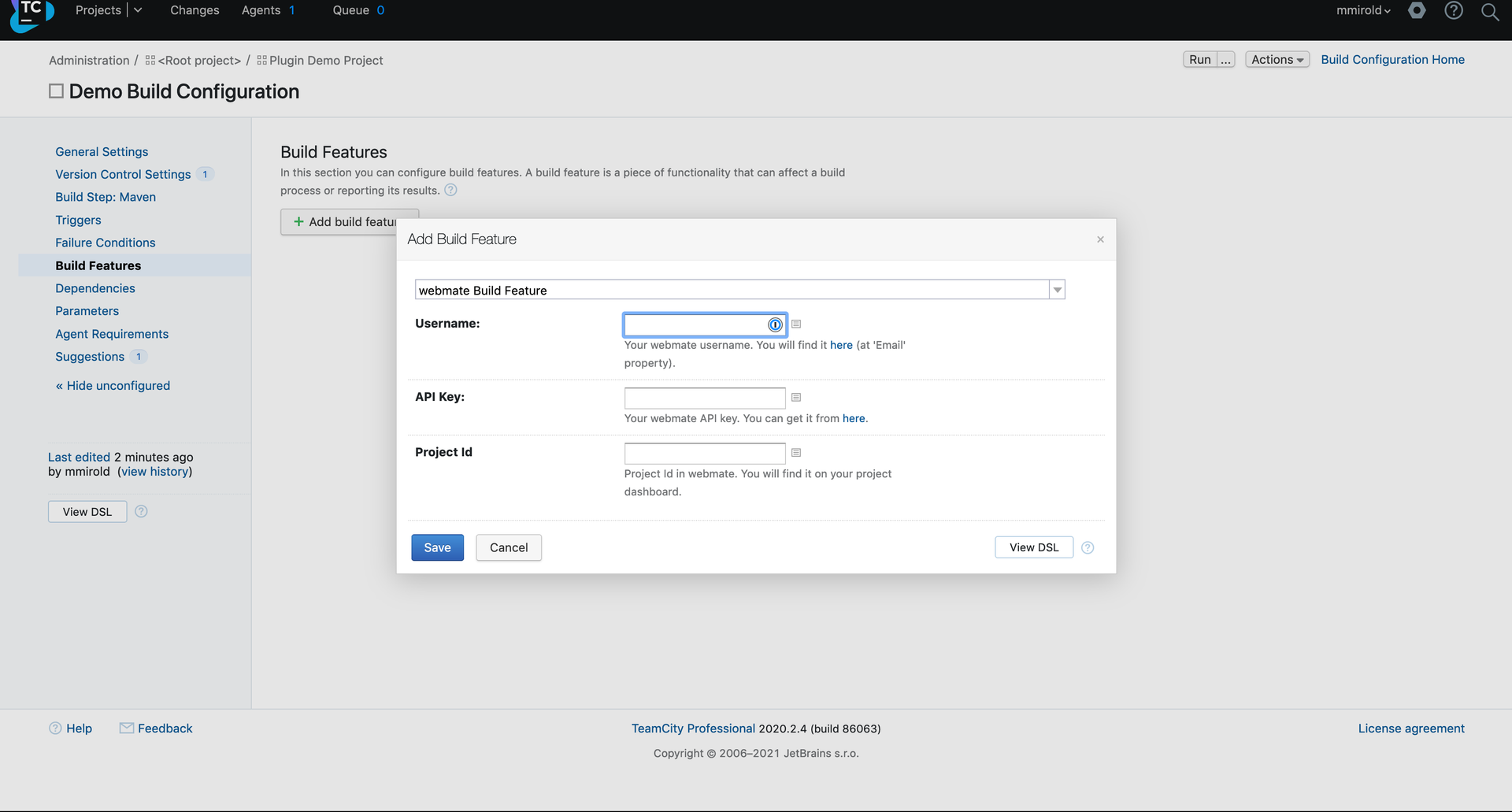Image resolution: width=1512 pixels, height=812 pixels.
Task: Click help icon after Build Features description
Action: coord(450,190)
